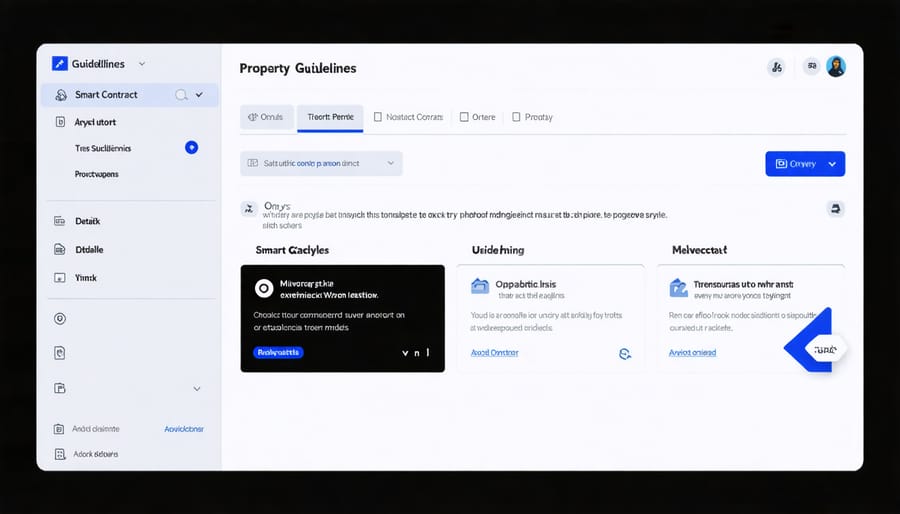This screenshot has height=514, width=900.
Task: Click the first round icon left of avatar
Action: pos(775,67)
